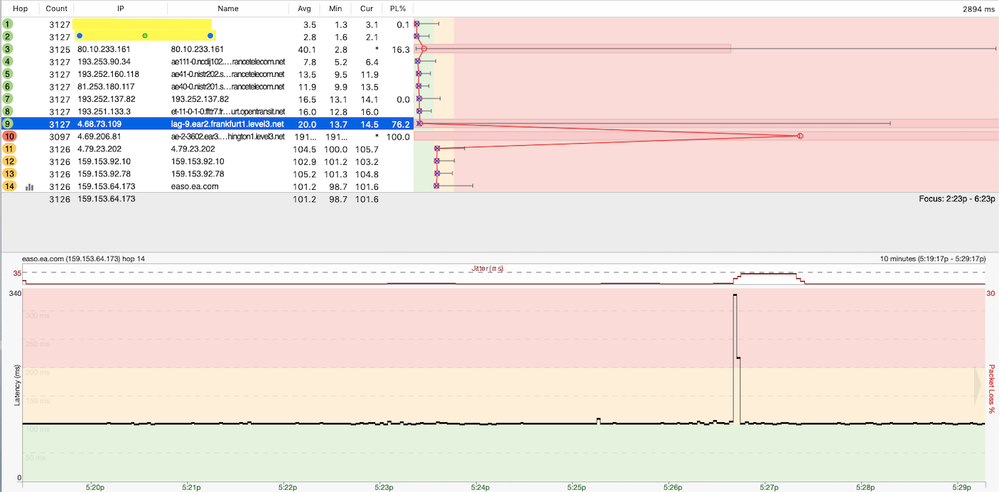Click the Count column header
The width and height of the screenshot is (999, 492).
[x=56, y=8]
